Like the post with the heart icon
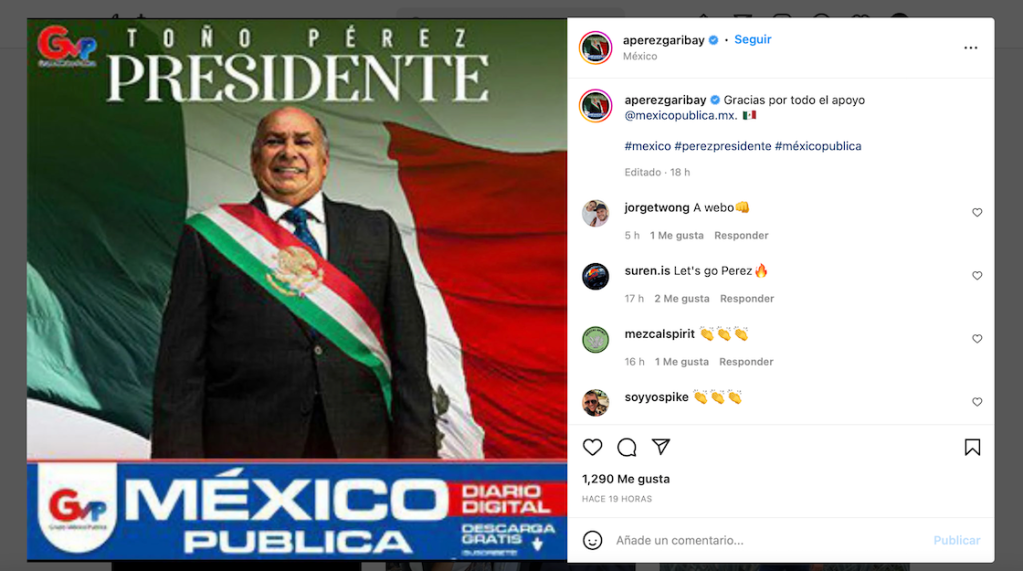This screenshot has height=571, width=1023. (592, 447)
